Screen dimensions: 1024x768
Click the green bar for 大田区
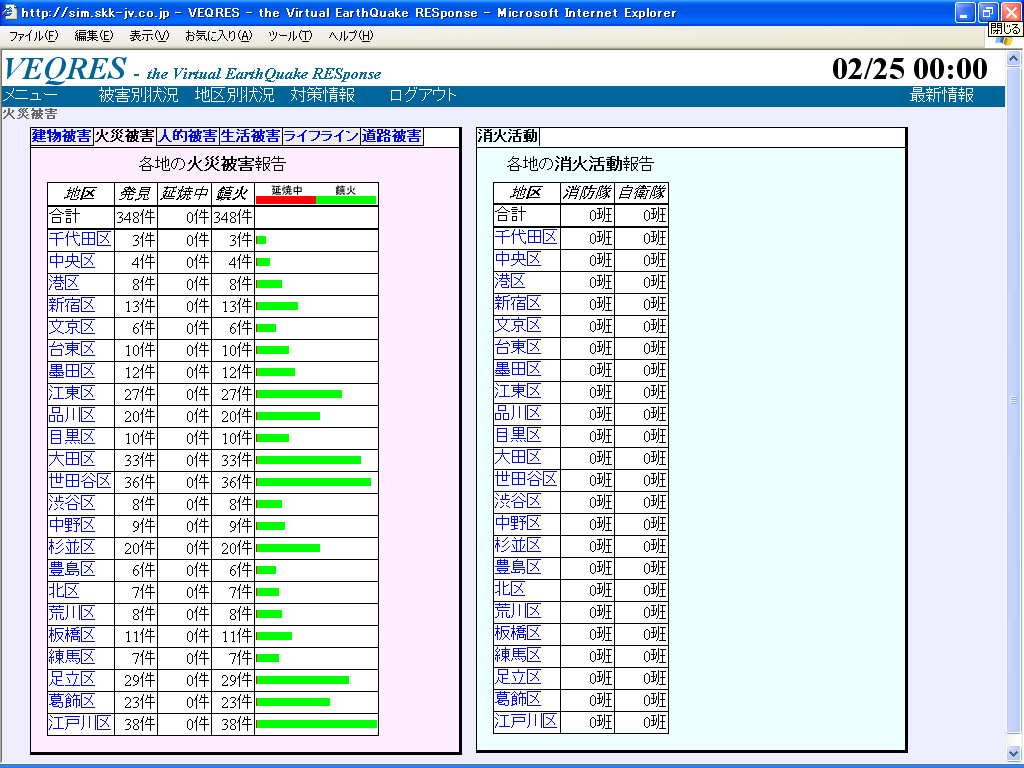pos(308,460)
